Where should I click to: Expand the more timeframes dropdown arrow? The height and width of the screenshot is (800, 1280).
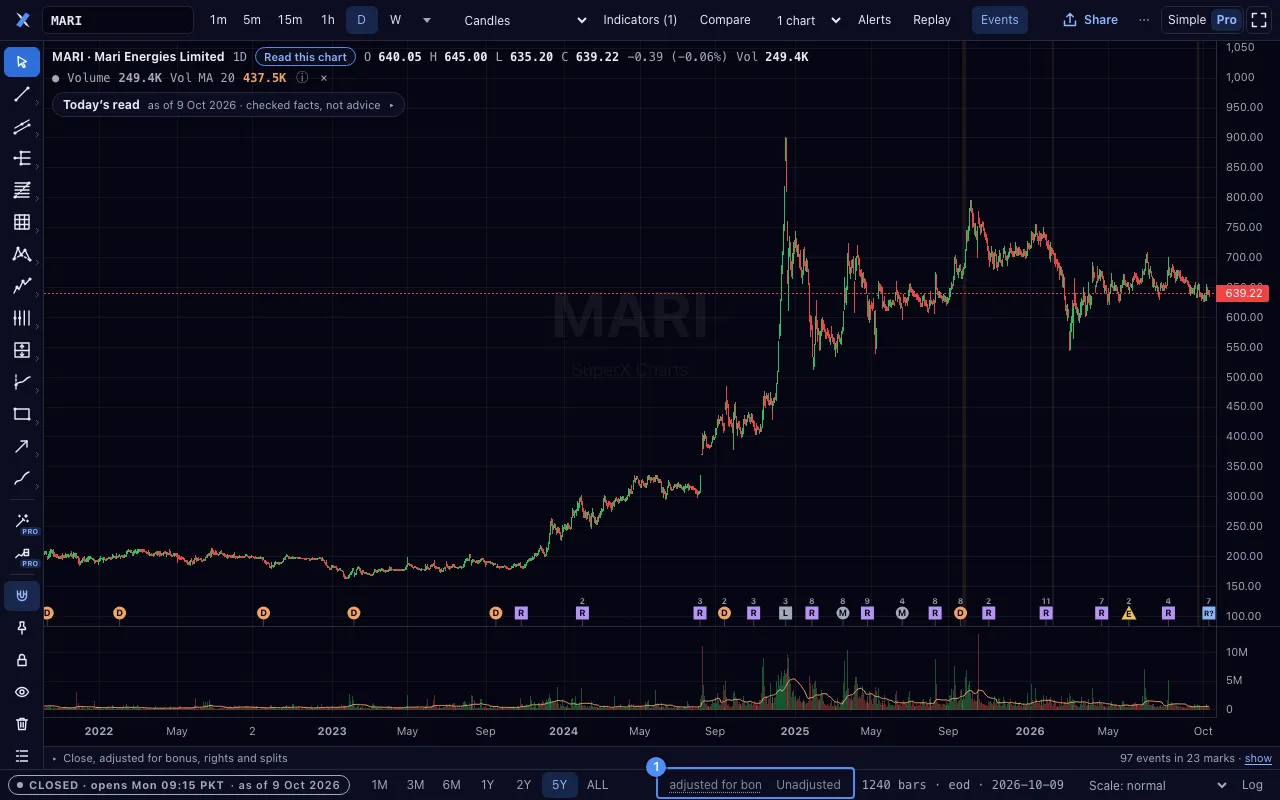427,20
